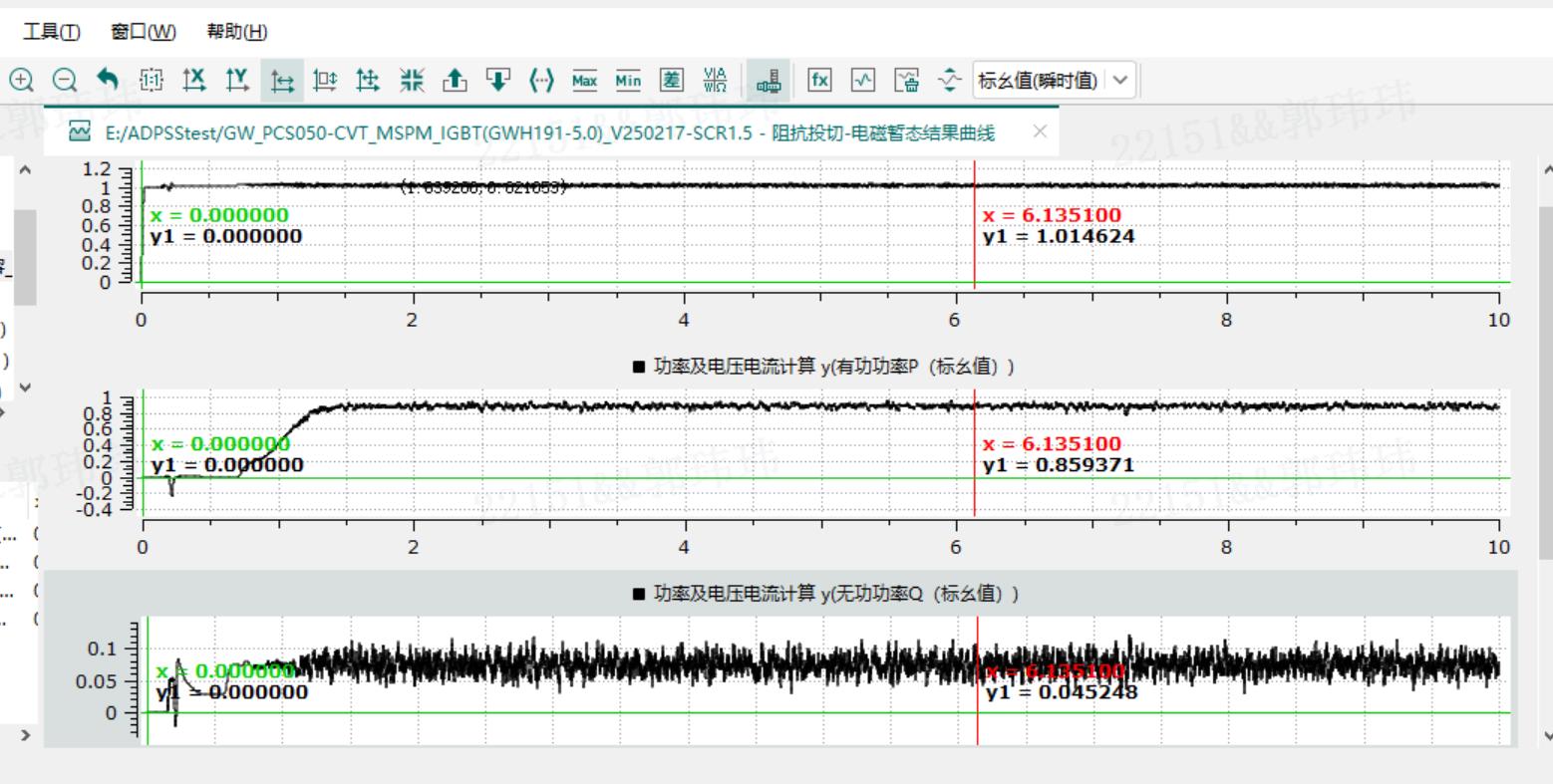Toggle the 1:1 fit view icon
Image resolution: width=1553 pixels, height=784 pixels.
coord(152,80)
